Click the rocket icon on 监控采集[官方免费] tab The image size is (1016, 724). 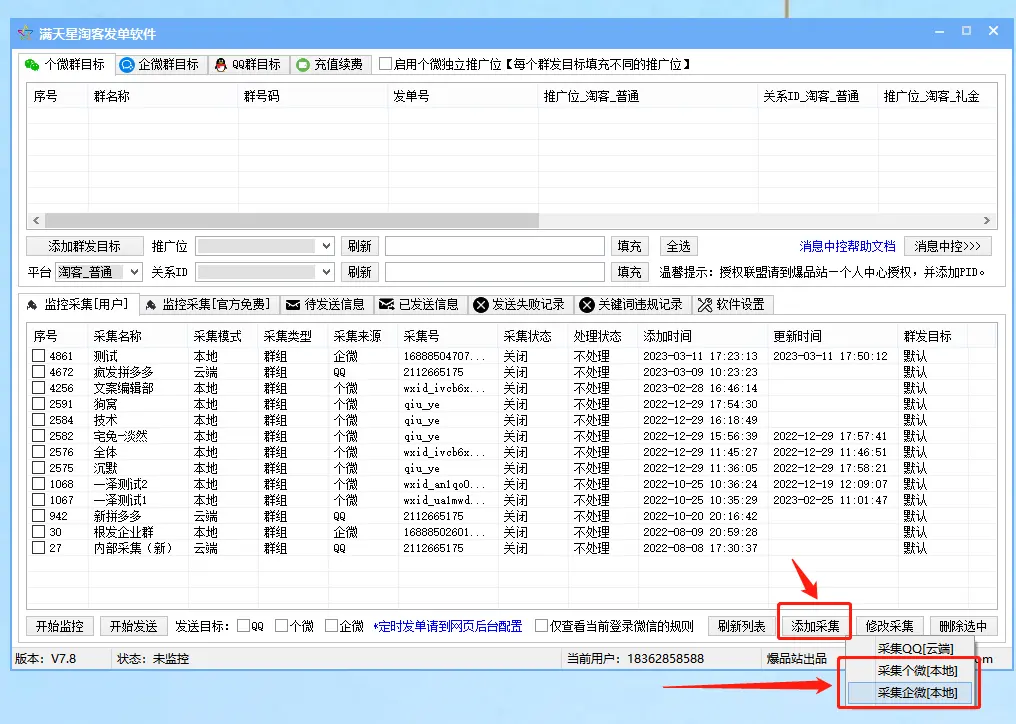(x=150, y=305)
